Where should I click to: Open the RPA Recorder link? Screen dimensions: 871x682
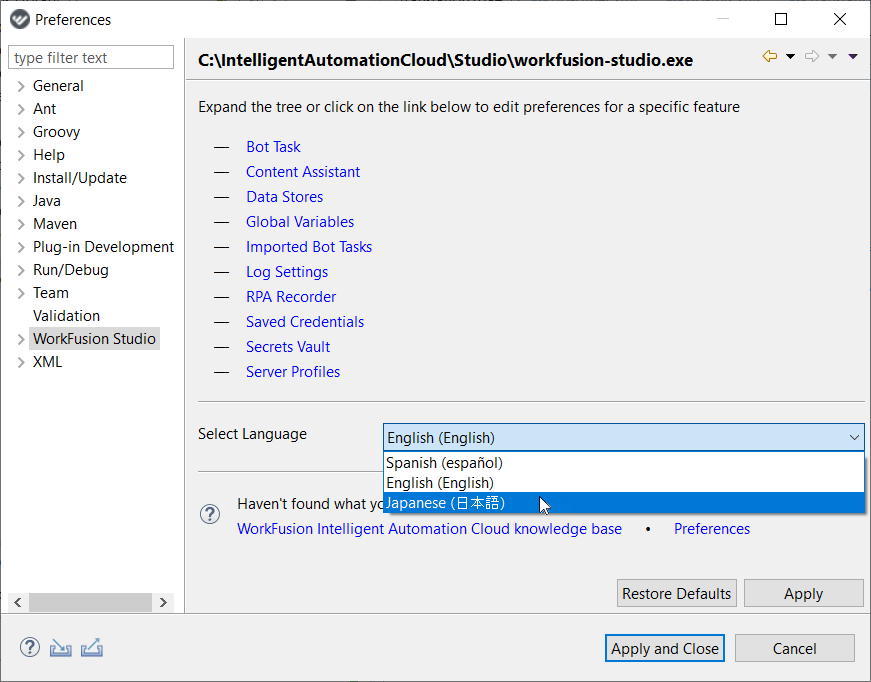point(291,297)
